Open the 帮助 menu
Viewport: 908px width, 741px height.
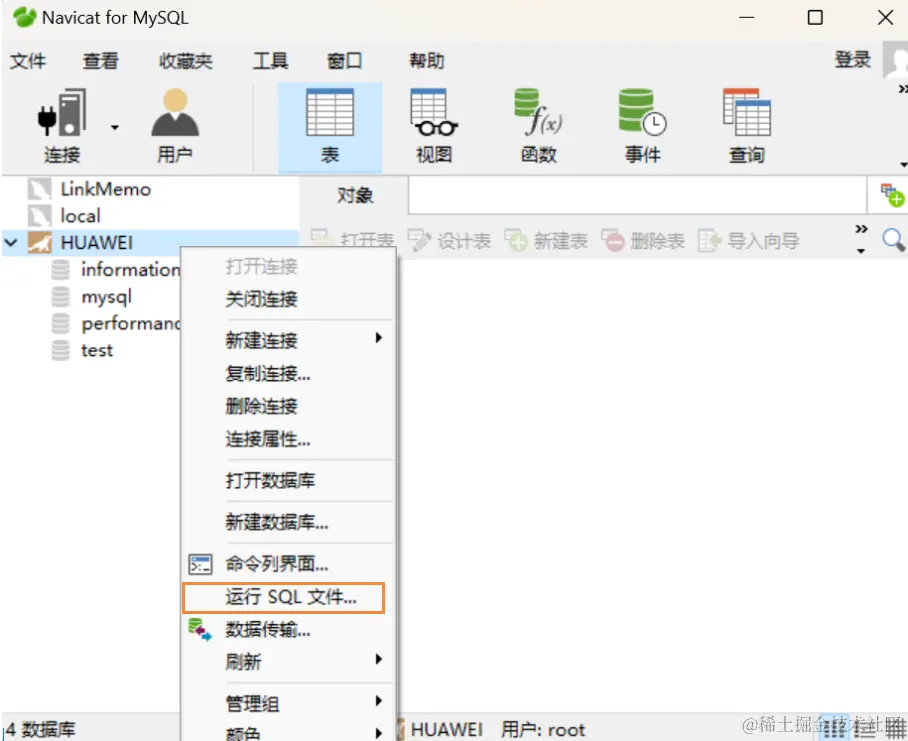427,60
